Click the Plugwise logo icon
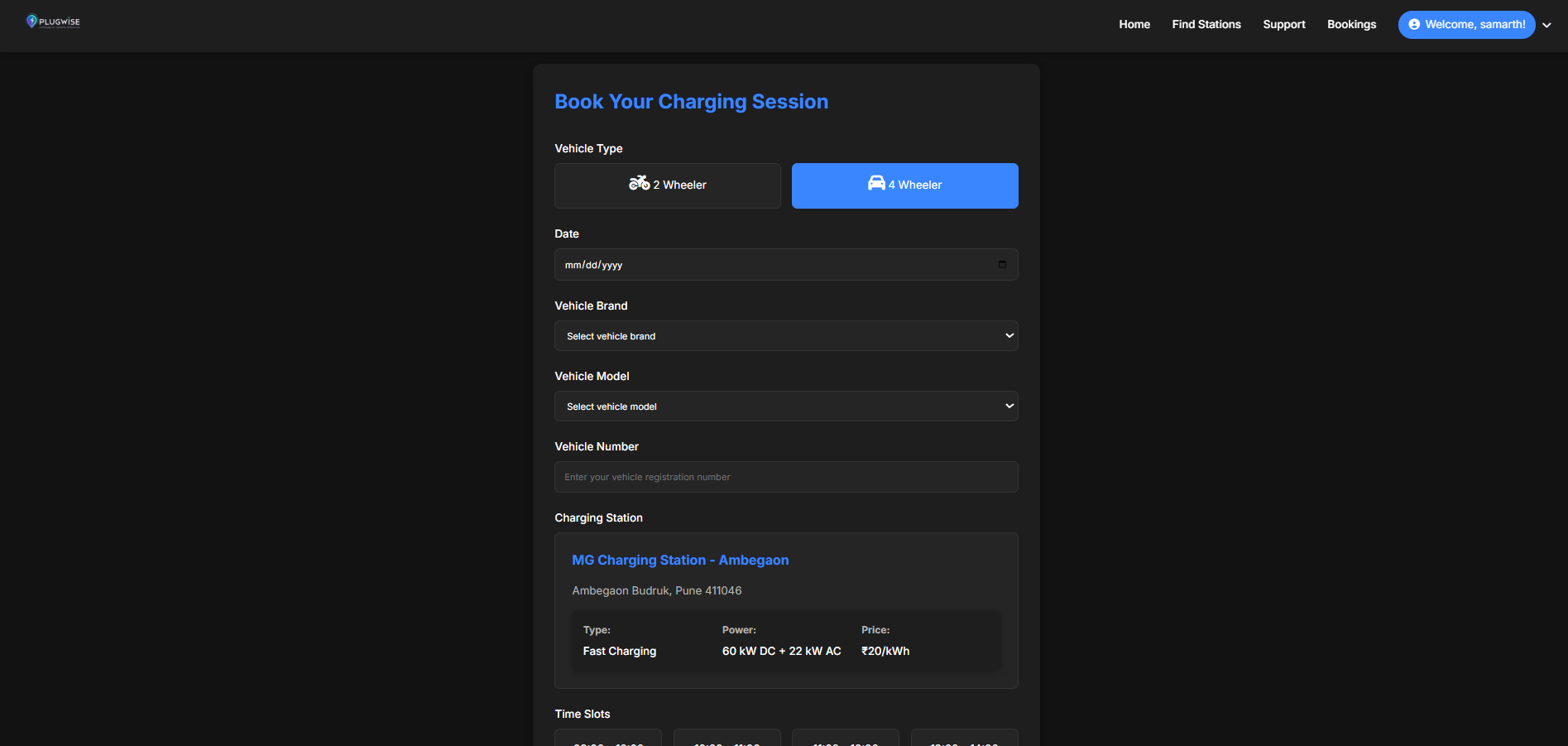 [32, 22]
